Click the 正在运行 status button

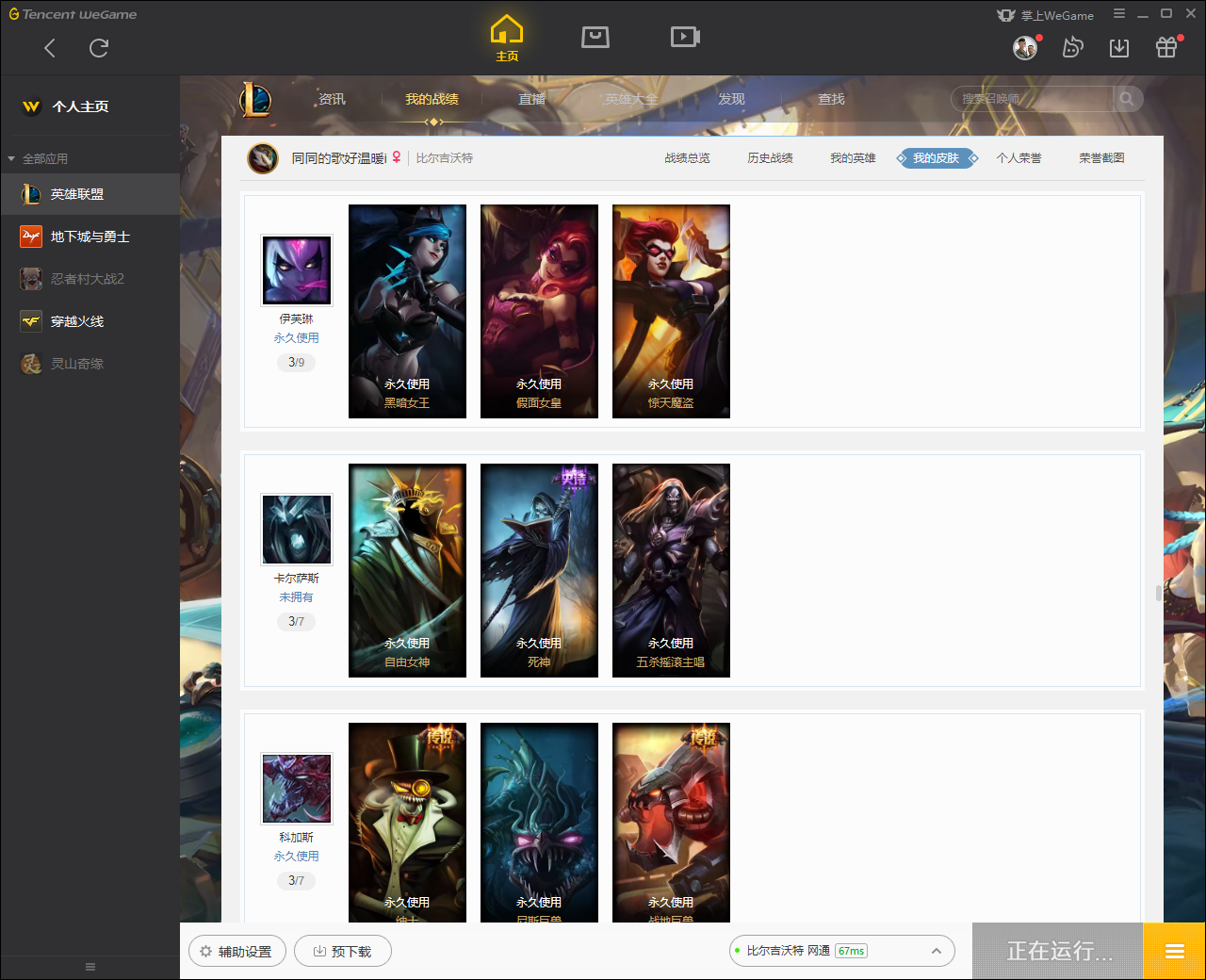coord(1058,952)
